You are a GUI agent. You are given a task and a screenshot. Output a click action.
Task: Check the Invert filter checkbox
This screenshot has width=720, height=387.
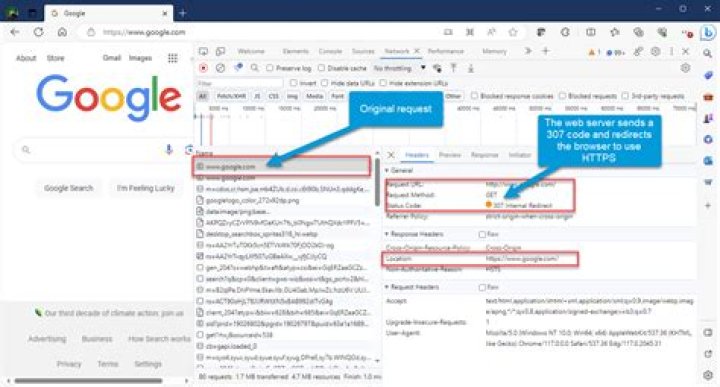[293, 83]
